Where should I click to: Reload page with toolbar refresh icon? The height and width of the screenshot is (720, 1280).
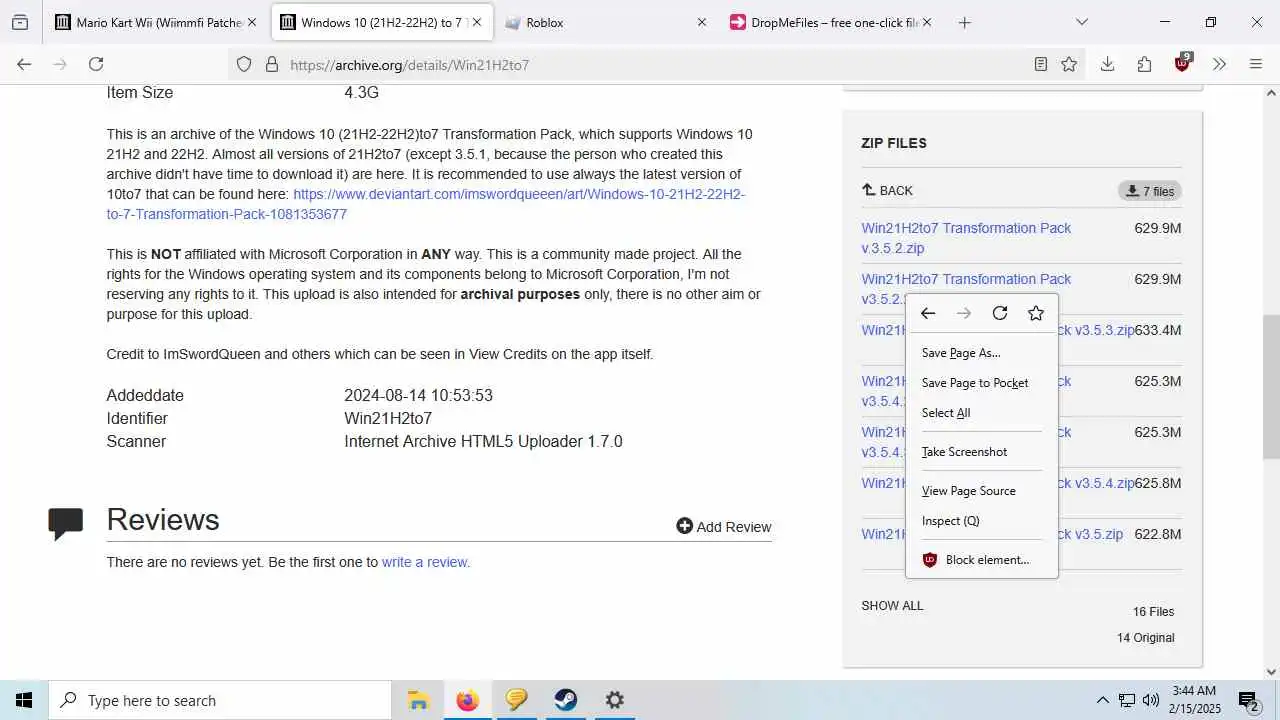point(96,64)
